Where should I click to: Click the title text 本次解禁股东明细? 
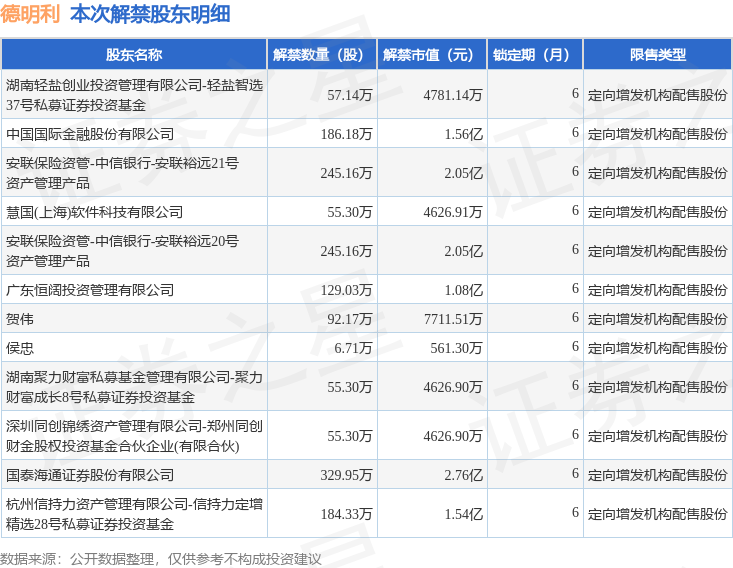(x=150, y=14)
